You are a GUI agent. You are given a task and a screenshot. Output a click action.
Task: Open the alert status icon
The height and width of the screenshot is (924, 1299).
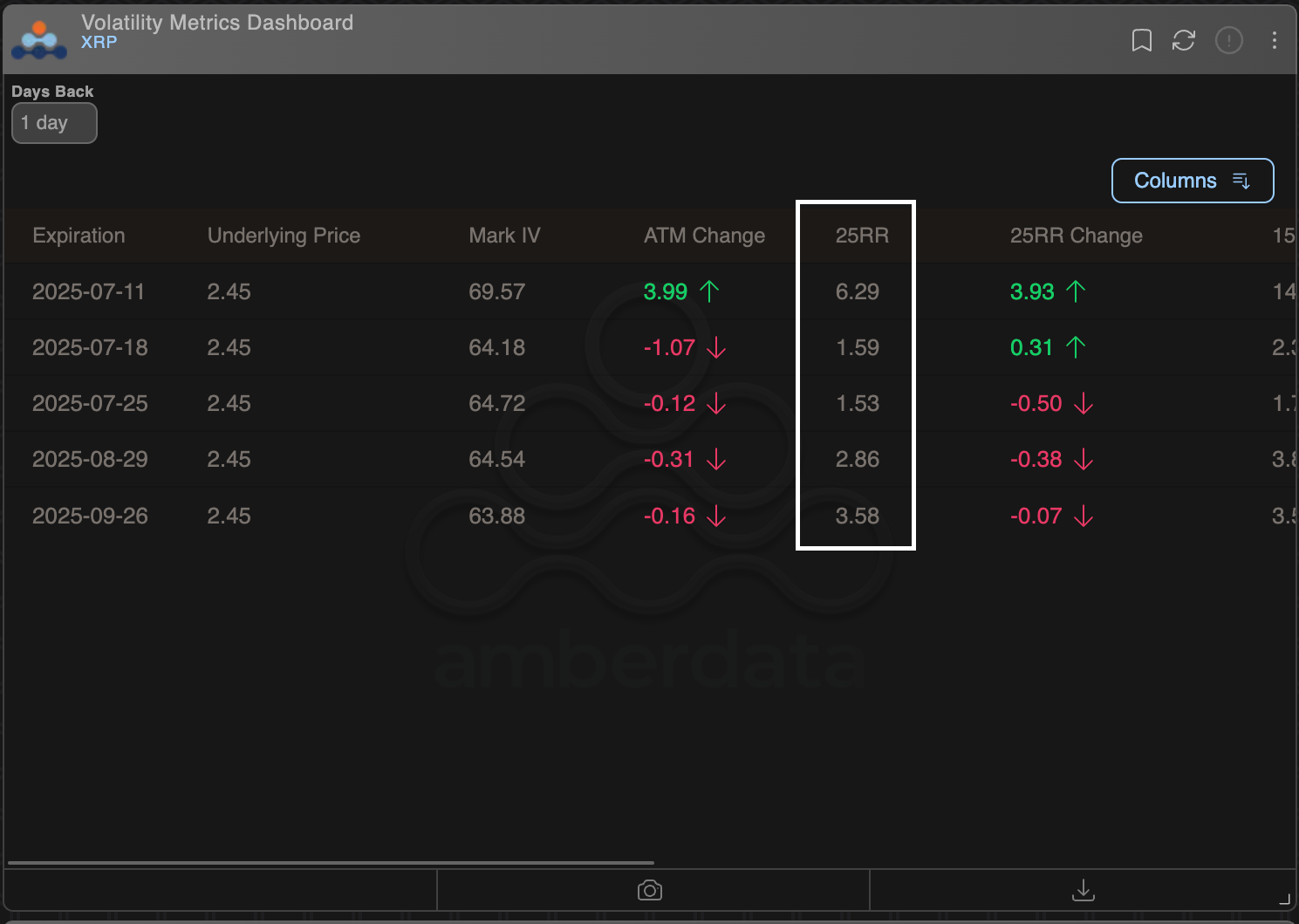[x=1229, y=40]
